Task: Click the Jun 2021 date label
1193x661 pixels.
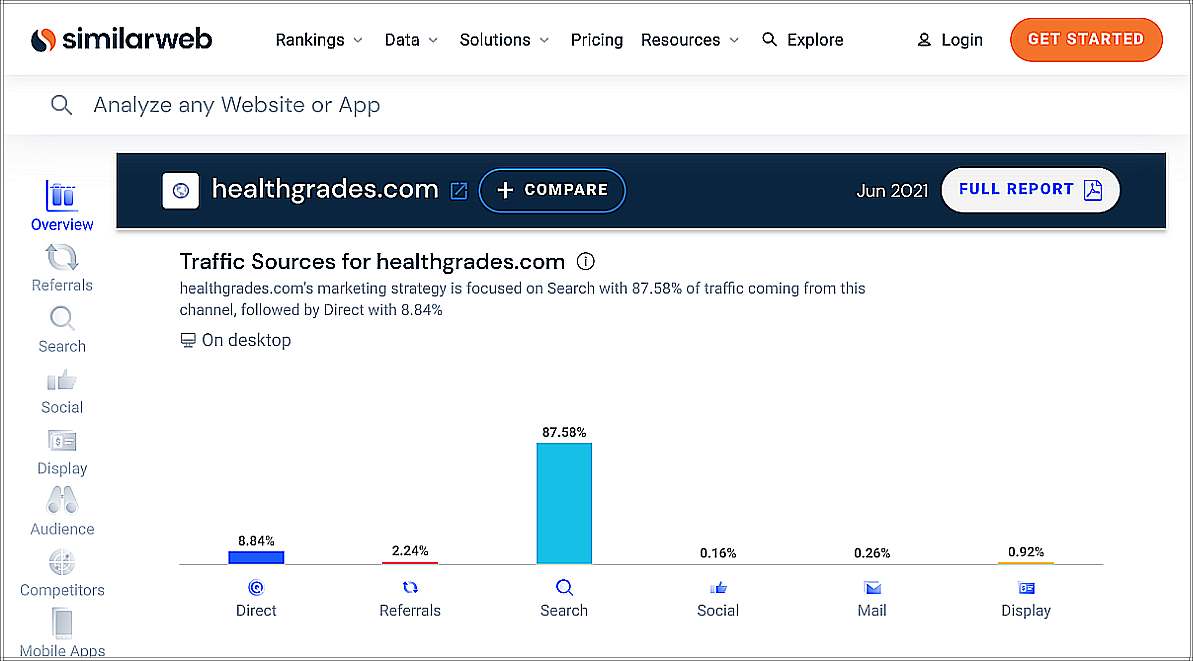Action: coord(892,191)
